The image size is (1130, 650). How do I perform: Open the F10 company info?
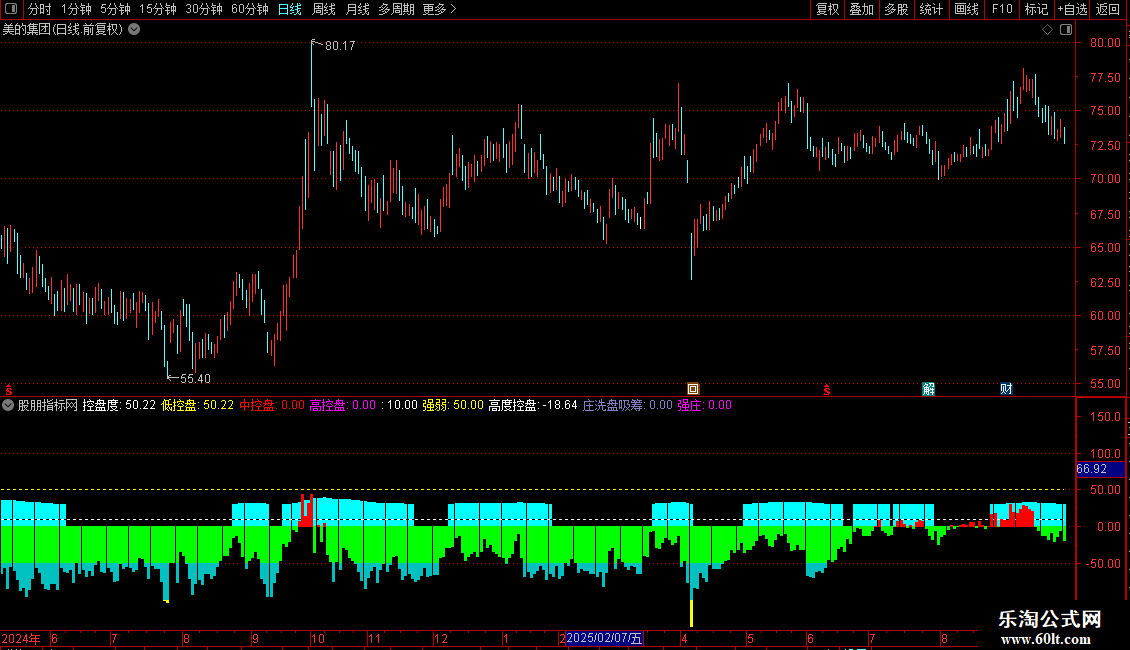(1002, 9)
